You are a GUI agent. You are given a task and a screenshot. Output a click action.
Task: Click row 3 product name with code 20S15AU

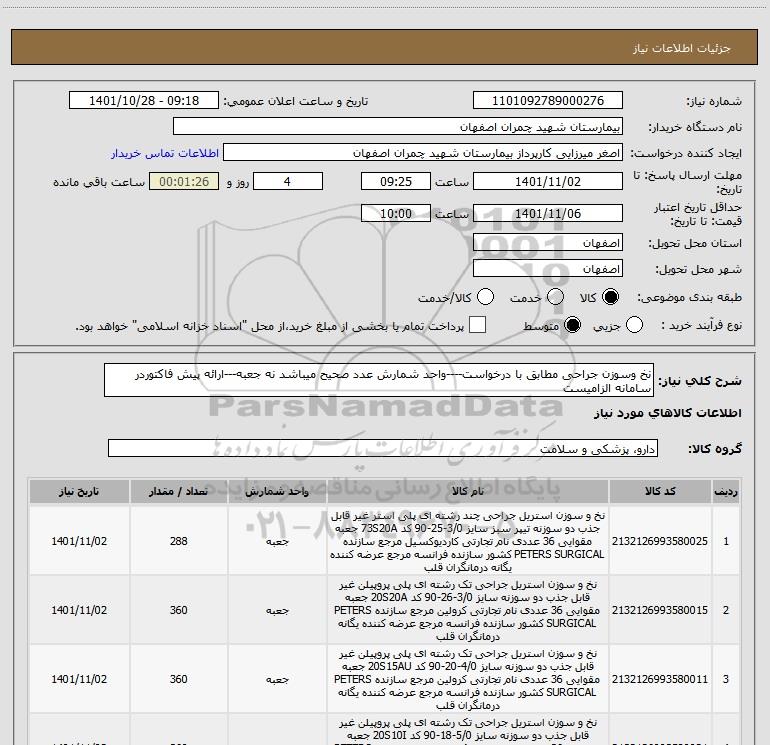468,679
